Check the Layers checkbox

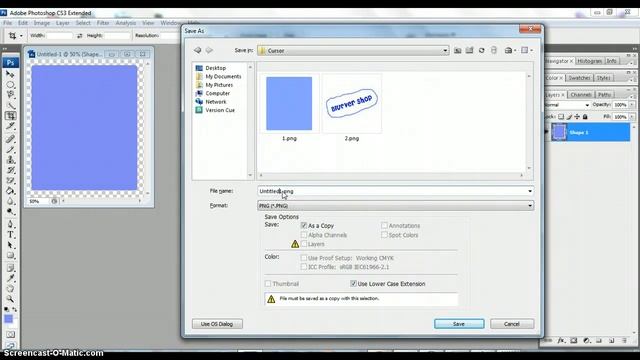pos(304,244)
